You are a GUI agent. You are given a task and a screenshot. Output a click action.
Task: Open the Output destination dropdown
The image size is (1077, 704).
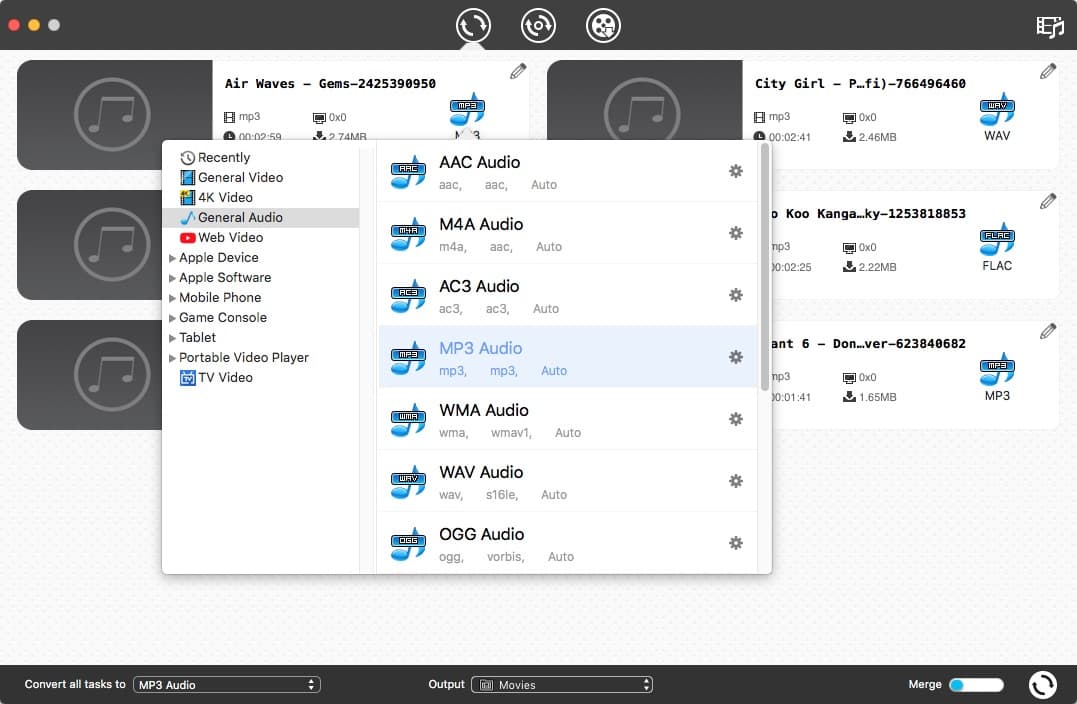562,684
